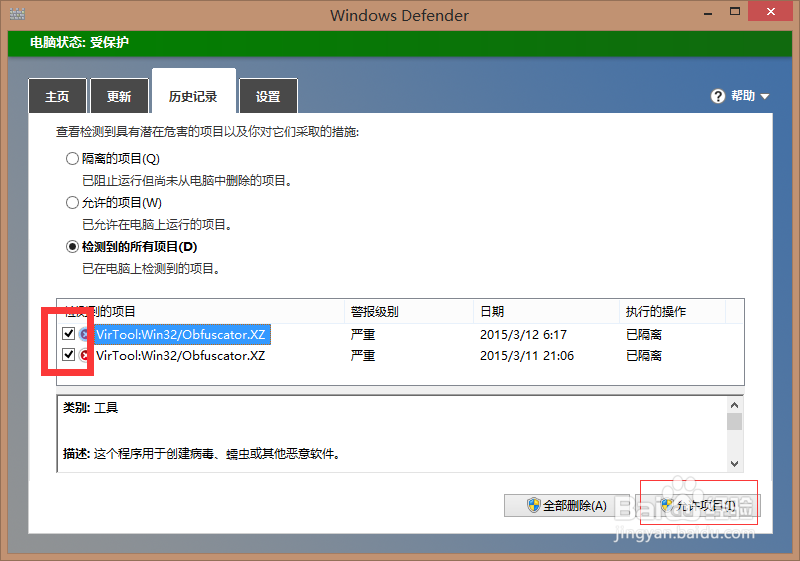Click the description pane scrollbar thumb
Screen dimensions: 800x561
pyautogui.click(x=734, y=422)
